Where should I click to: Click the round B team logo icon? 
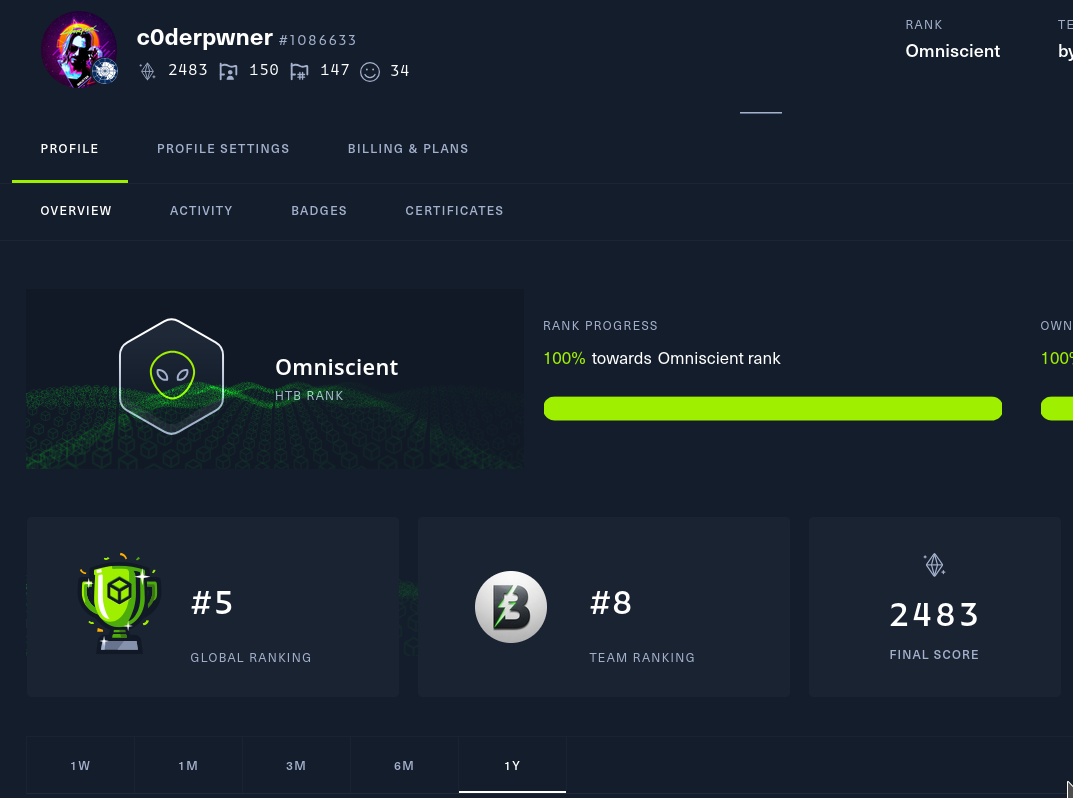point(510,607)
